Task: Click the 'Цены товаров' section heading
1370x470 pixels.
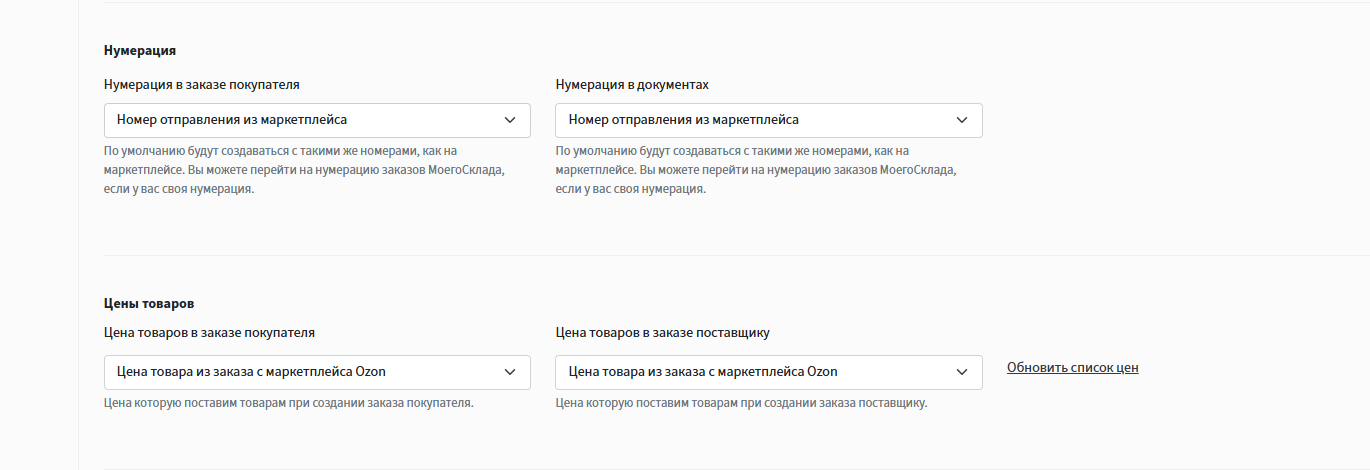Action: (x=149, y=303)
